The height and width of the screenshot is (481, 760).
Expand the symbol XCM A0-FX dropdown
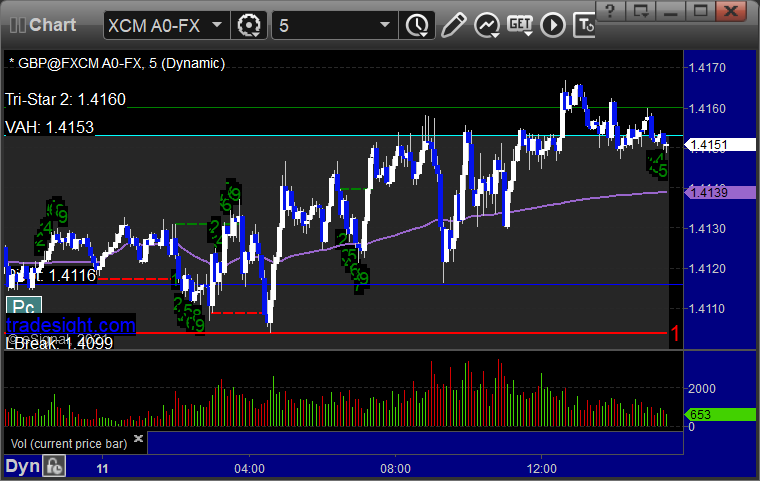click(217, 24)
